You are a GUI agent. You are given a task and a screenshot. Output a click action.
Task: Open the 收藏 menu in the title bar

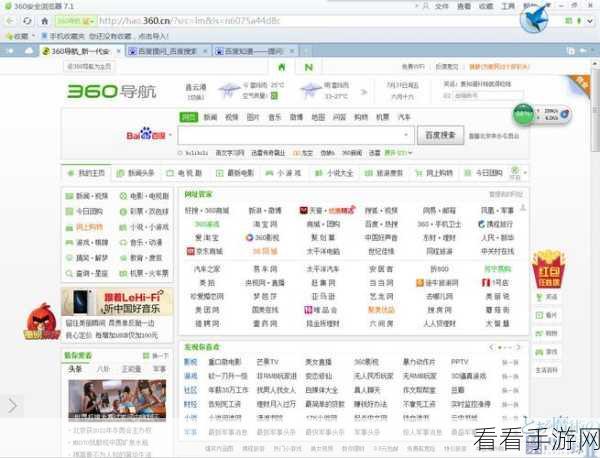(486, 6)
